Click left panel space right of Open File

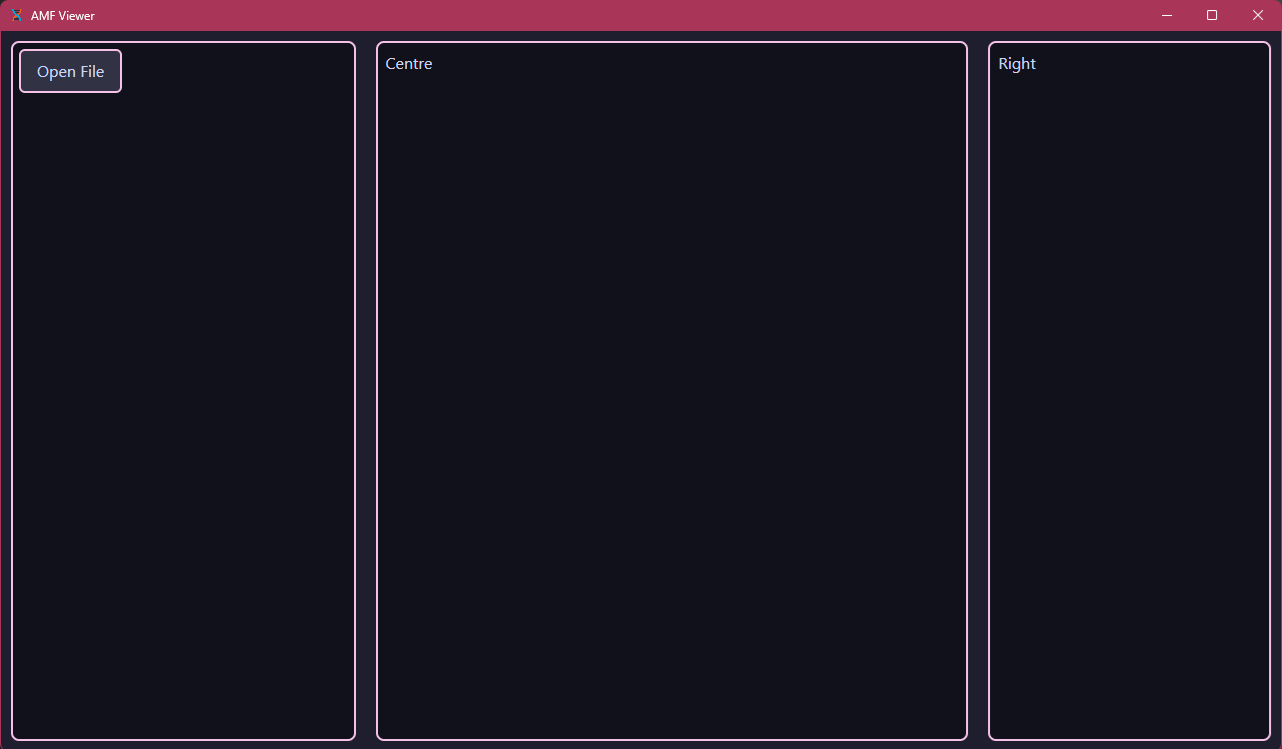(x=240, y=71)
